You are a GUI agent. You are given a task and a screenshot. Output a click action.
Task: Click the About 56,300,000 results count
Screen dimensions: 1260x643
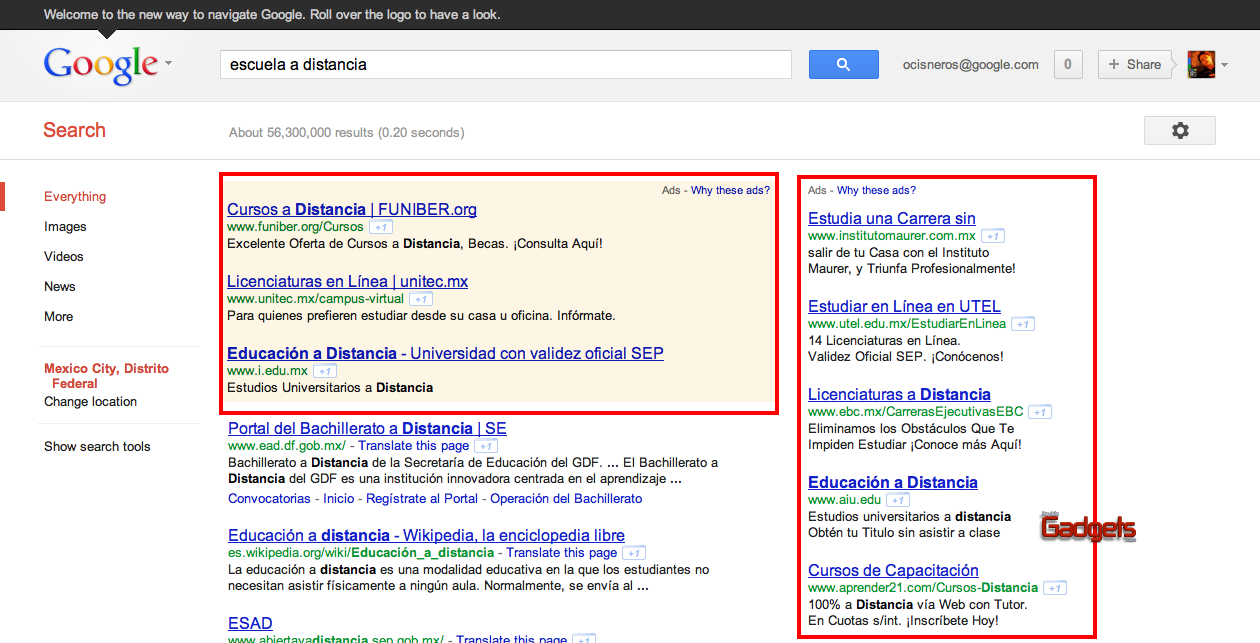click(347, 132)
